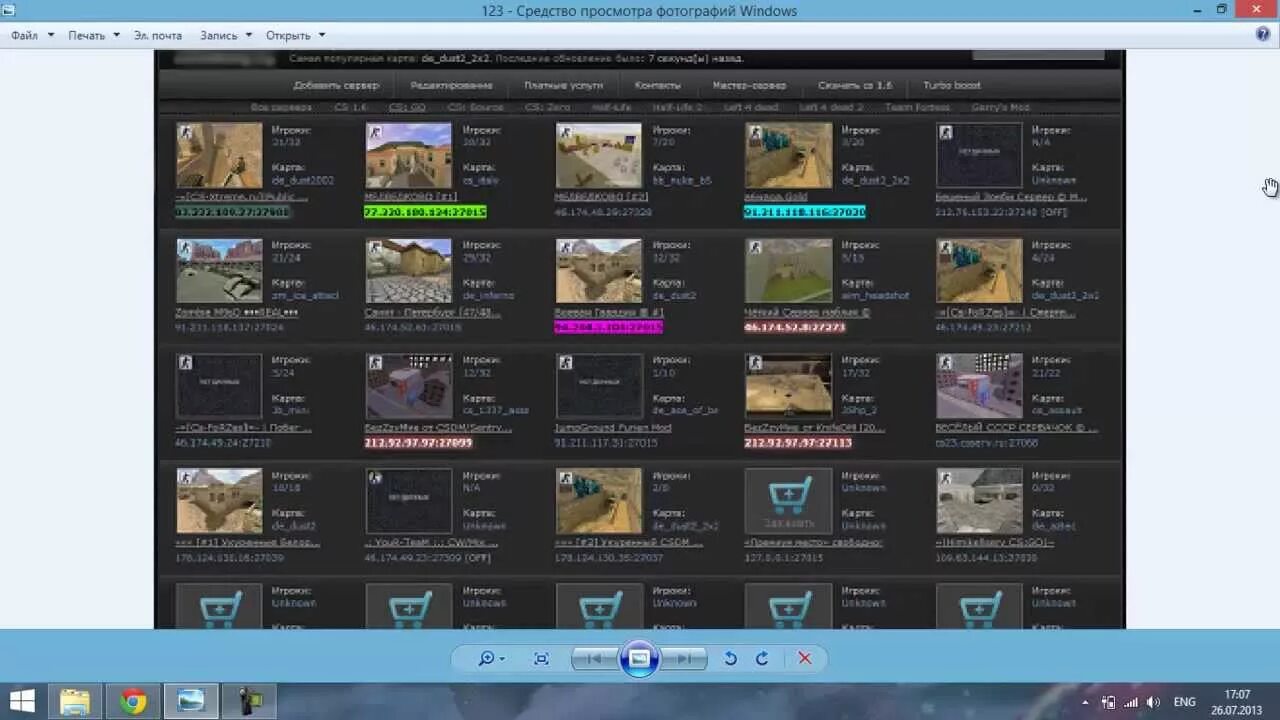1280x720 pixels.
Task: Rotate the photo clockwise
Action: coord(762,658)
